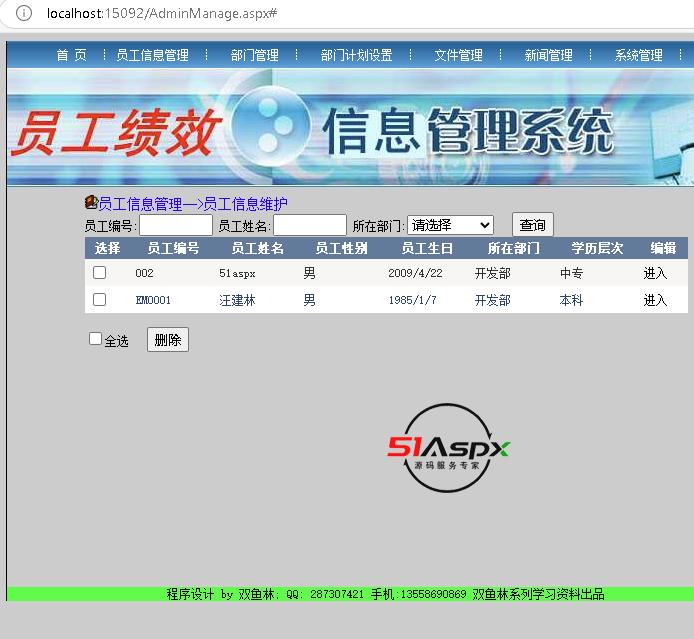Viewport: 694px width, 639px height.
Task: Click 进入 link for employee 002
Action: [655, 273]
